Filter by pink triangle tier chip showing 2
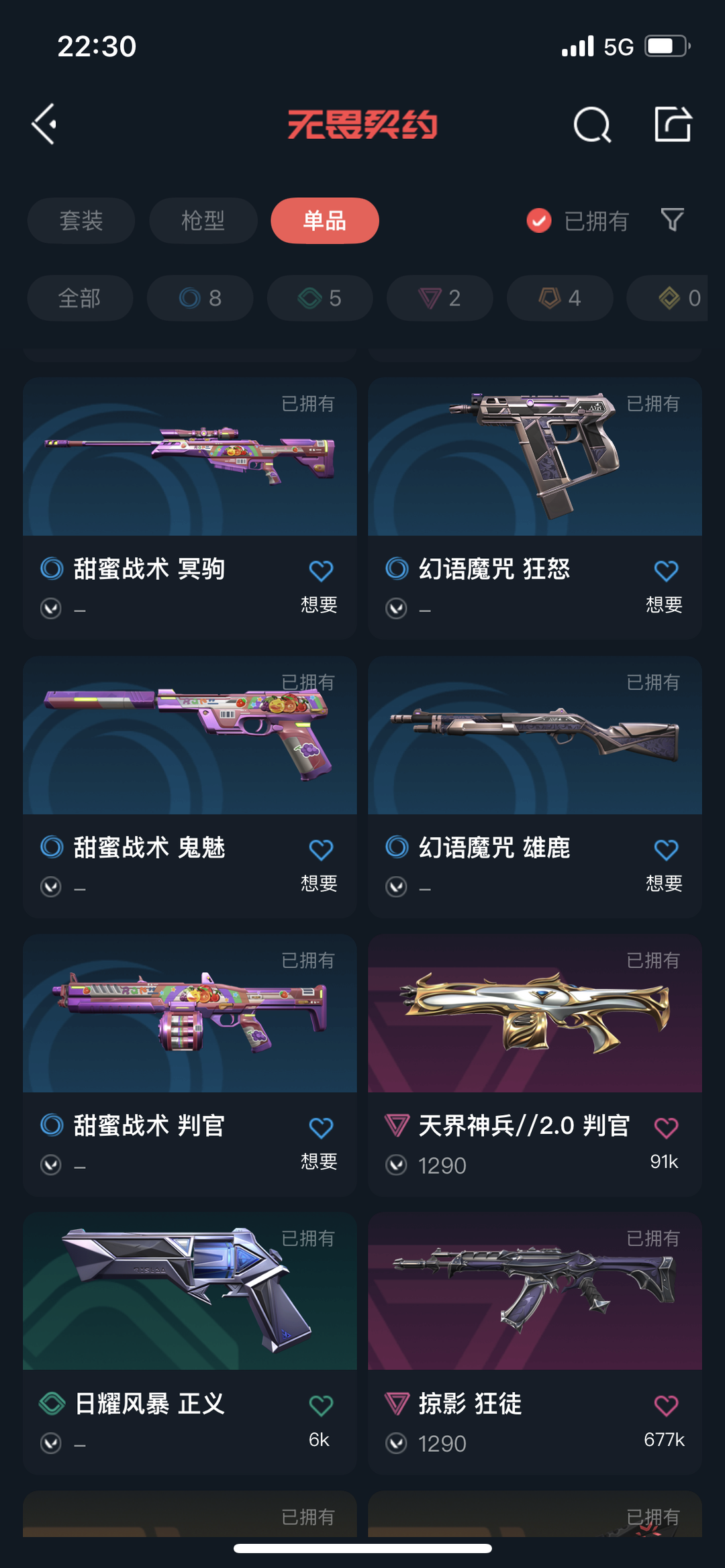This screenshot has height=1568, width=725. (440, 298)
